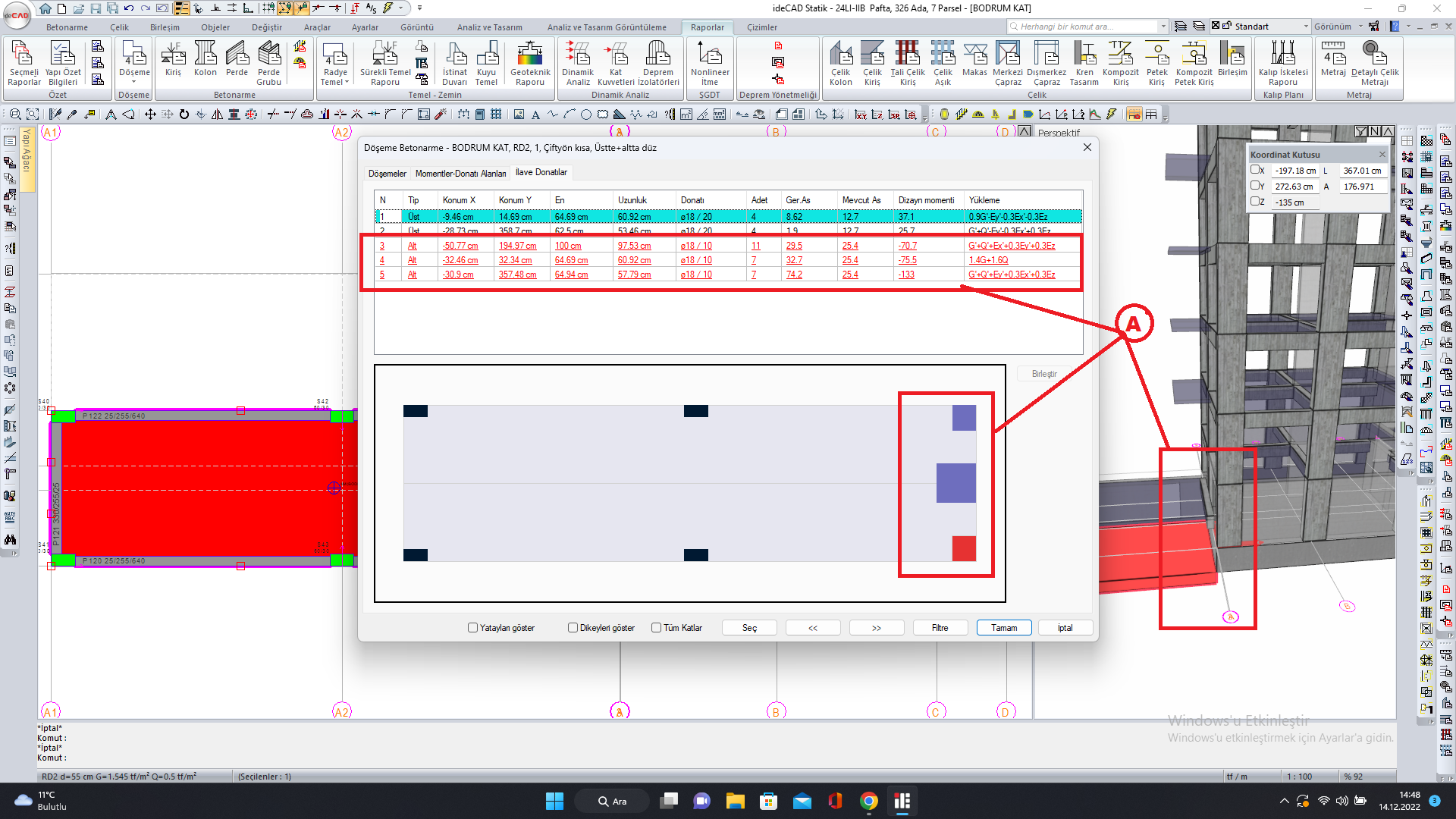Open Detaylı Çelik Metrajı report
1456x819 pixels.
[x=1375, y=64]
